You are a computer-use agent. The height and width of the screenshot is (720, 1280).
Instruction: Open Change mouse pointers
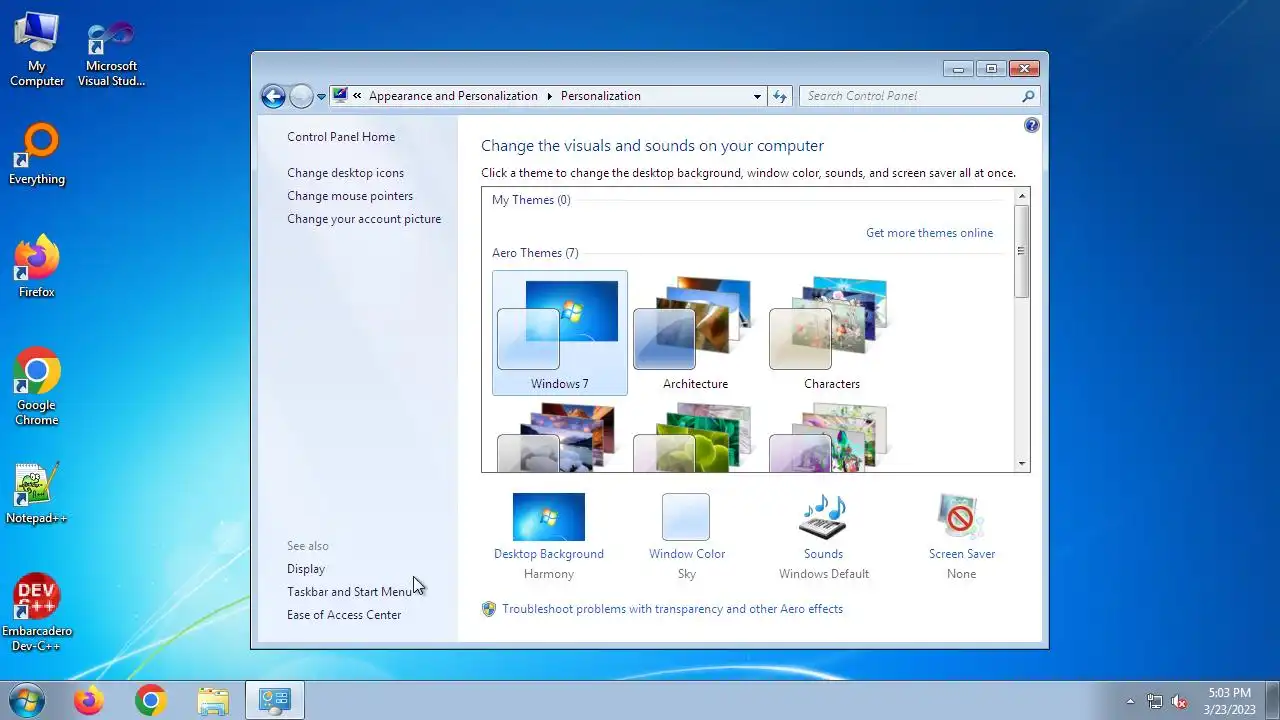click(350, 196)
